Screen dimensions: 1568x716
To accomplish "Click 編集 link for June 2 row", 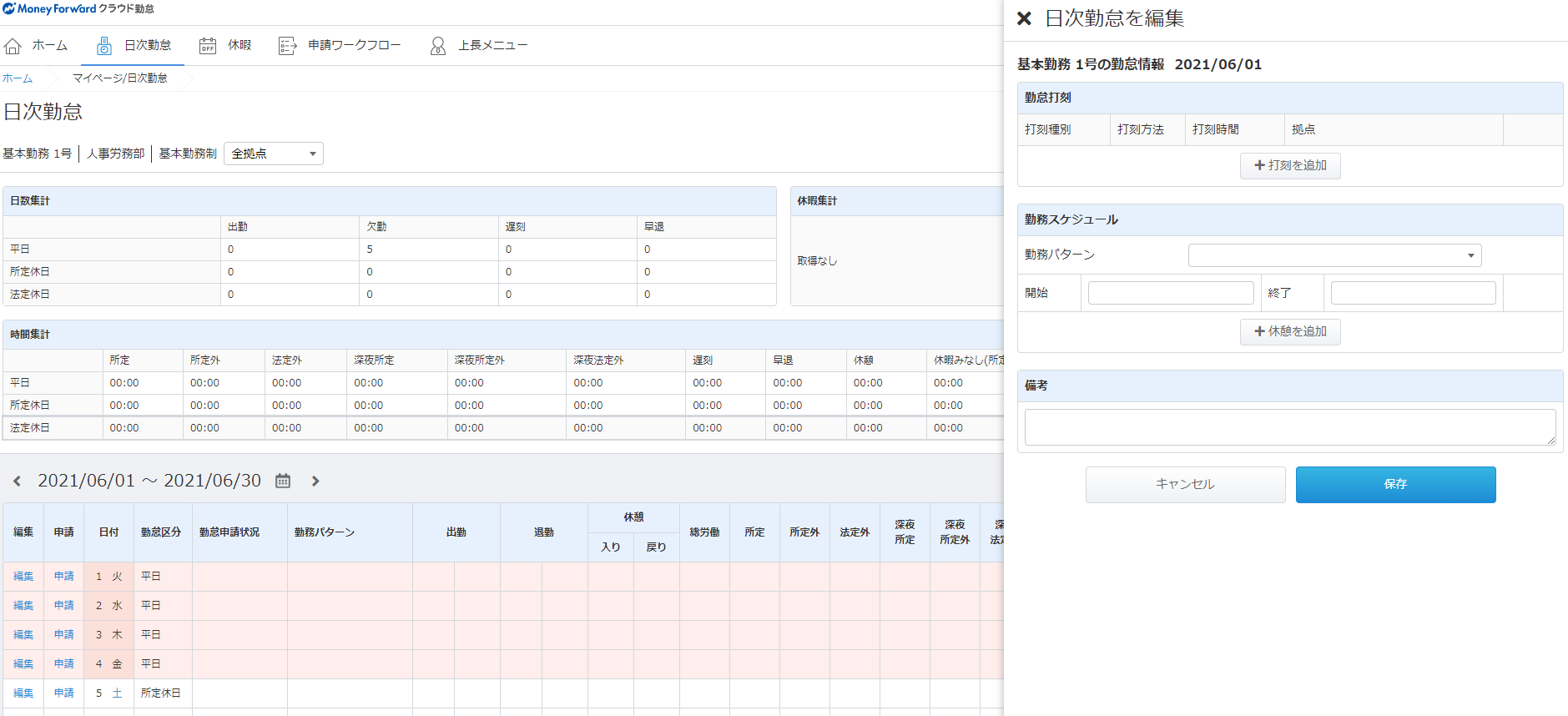I will [x=23, y=606].
